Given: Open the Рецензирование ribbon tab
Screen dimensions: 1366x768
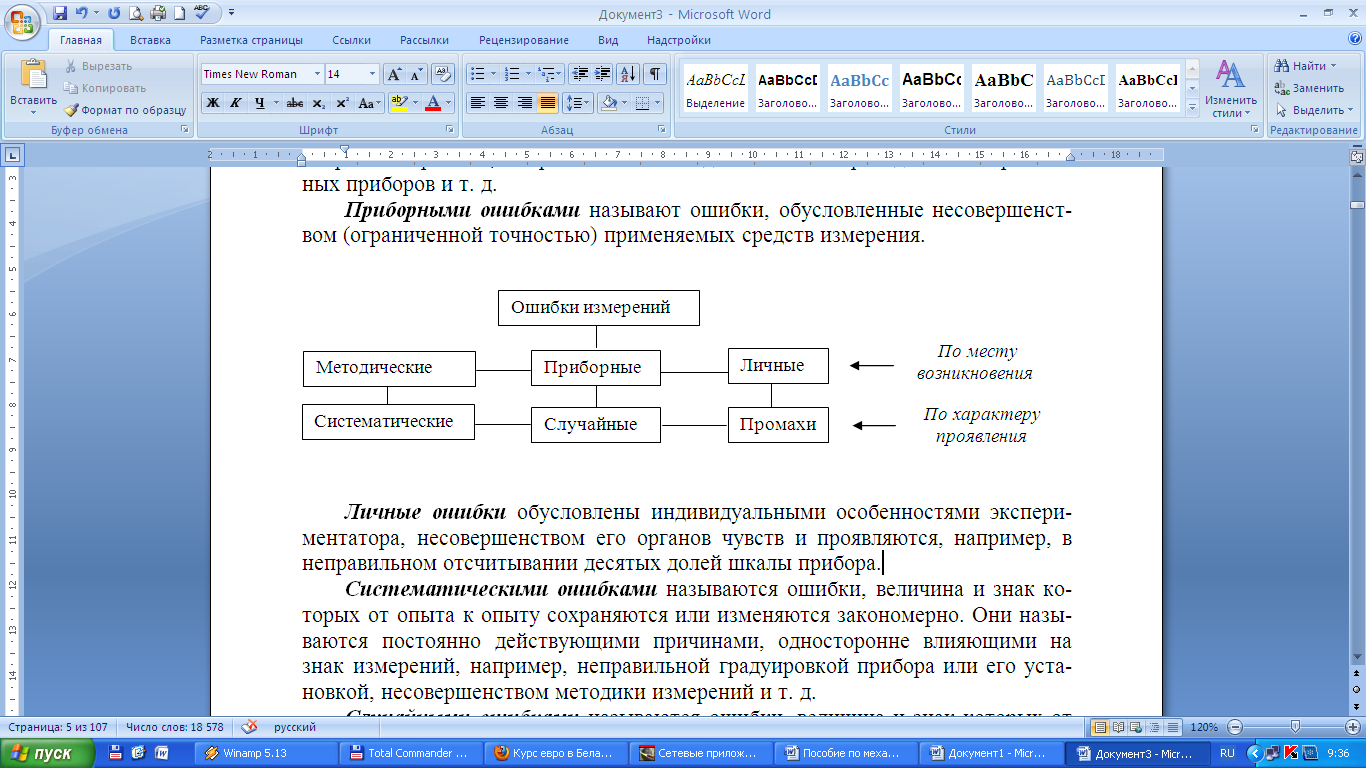Looking at the screenshot, I should tap(523, 40).
